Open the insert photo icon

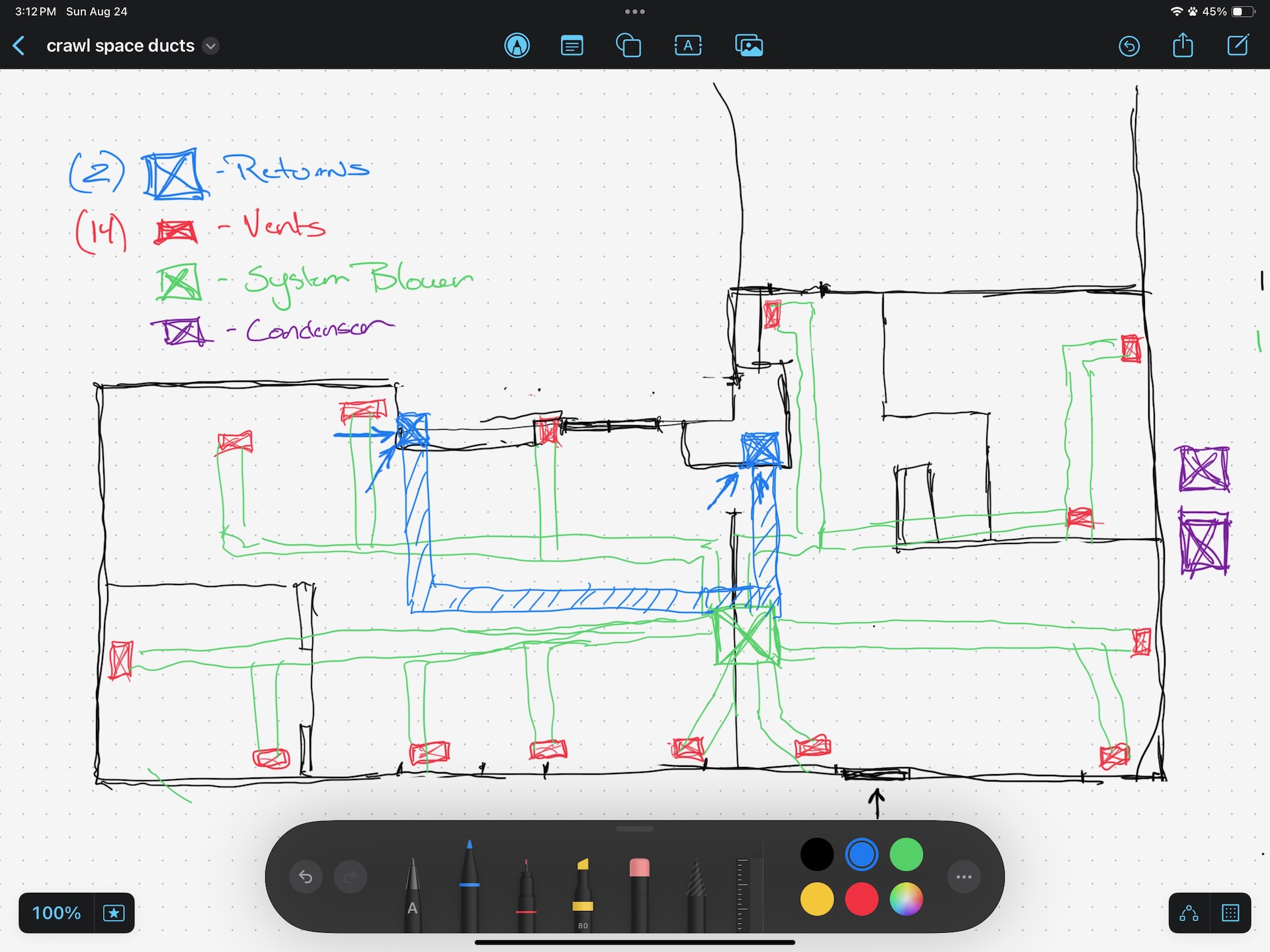(x=749, y=46)
